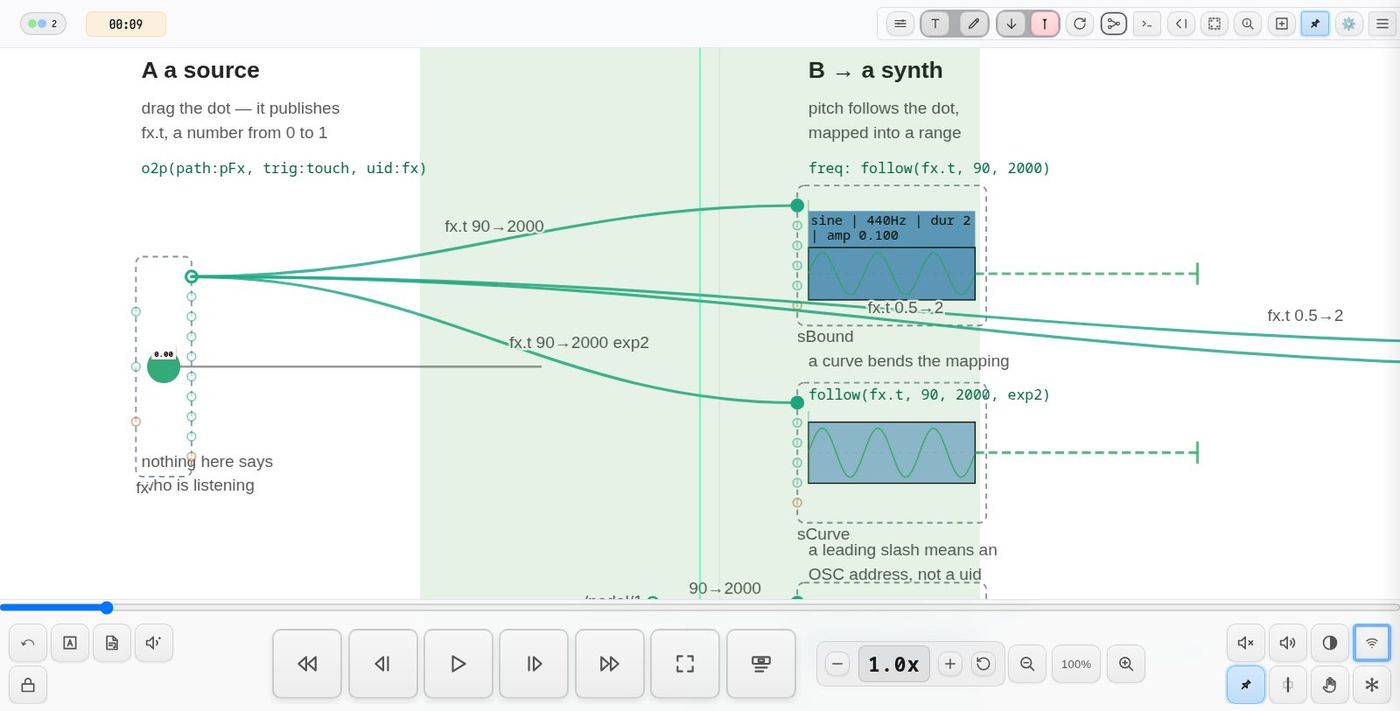The width and height of the screenshot is (1400, 711).
Task: Click the document page icon
Action: click(112, 643)
